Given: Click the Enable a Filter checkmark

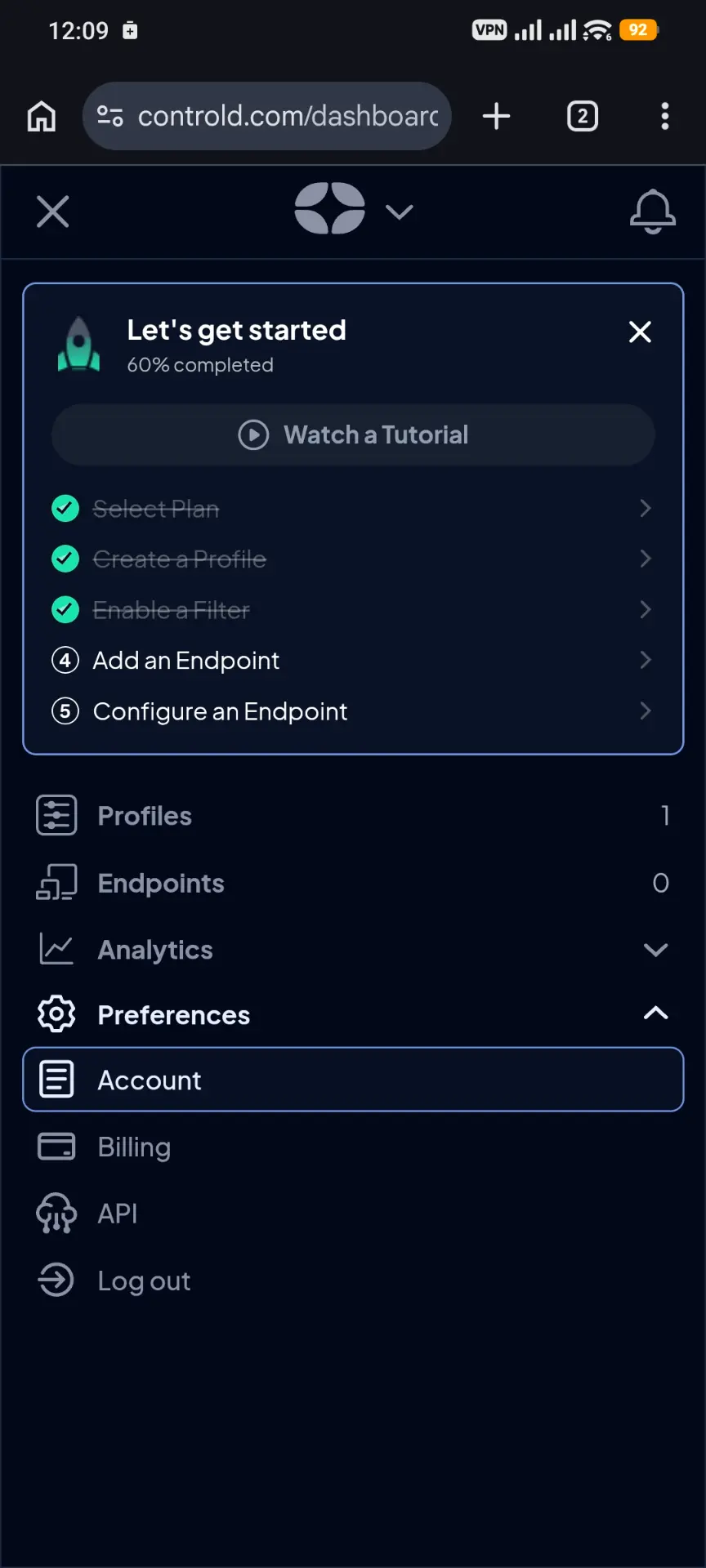Looking at the screenshot, I should tap(65, 610).
